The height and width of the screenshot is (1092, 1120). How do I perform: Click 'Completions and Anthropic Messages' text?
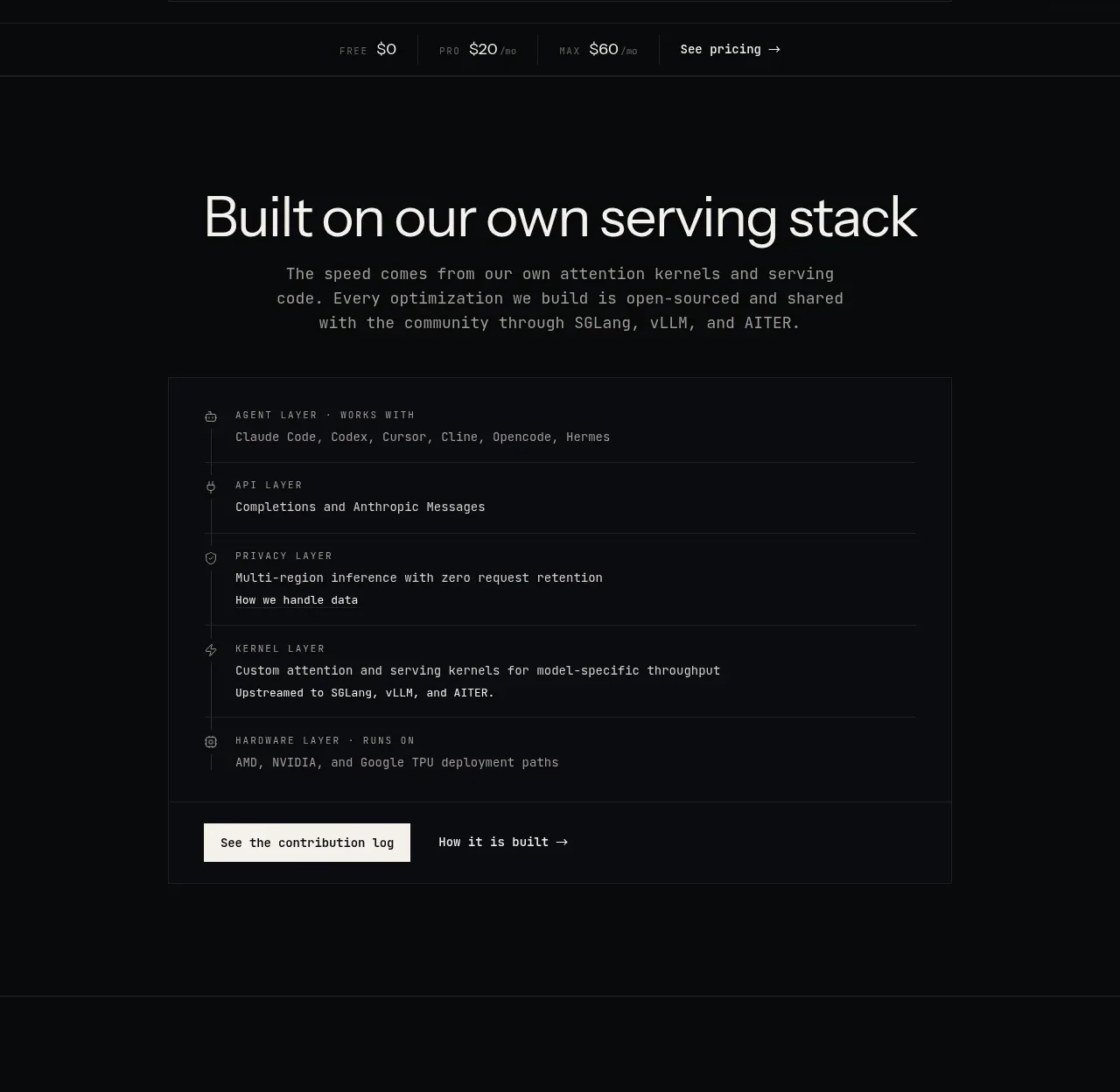click(360, 507)
